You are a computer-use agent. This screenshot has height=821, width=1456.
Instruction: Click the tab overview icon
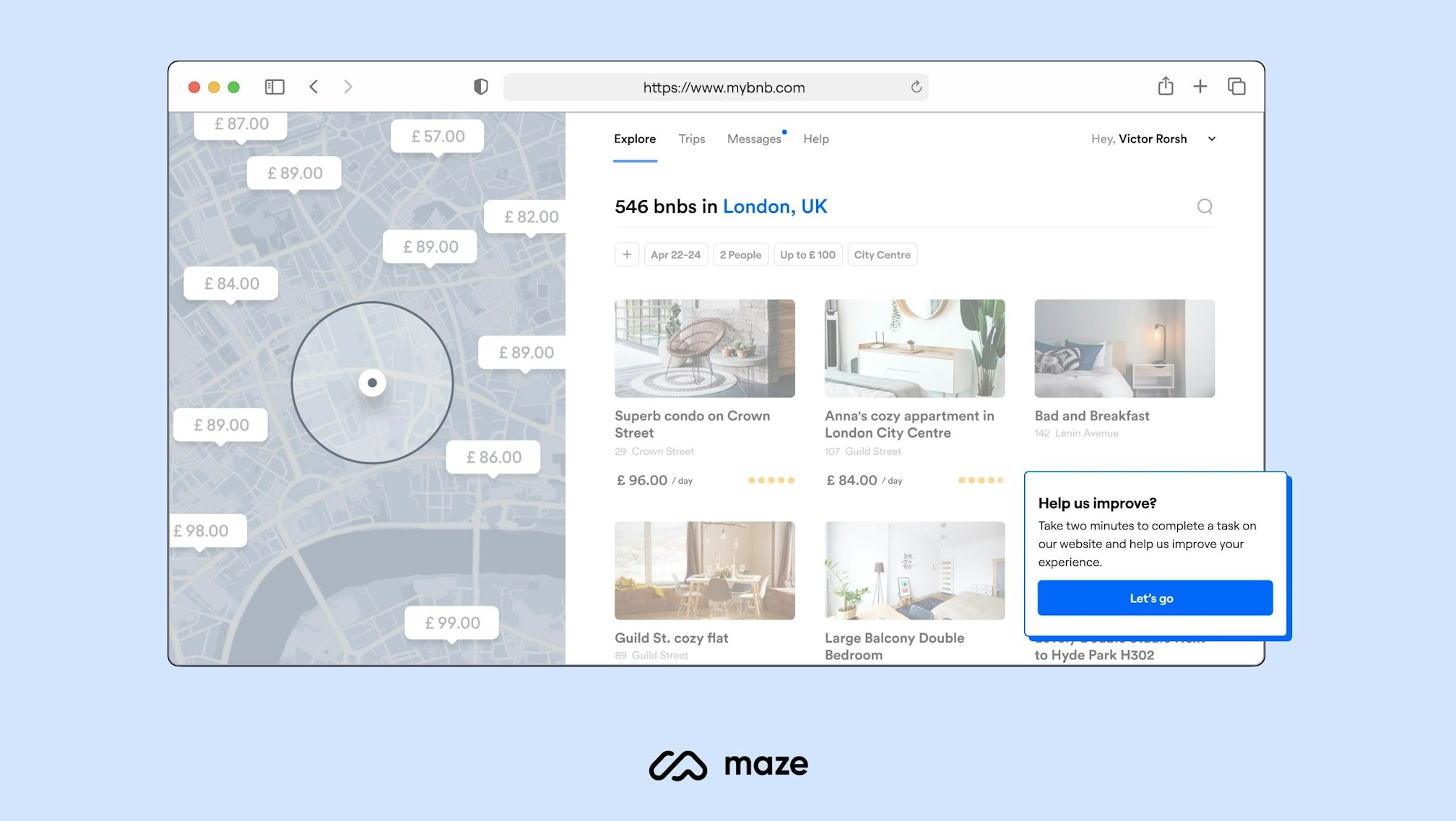tap(1236, 86)
